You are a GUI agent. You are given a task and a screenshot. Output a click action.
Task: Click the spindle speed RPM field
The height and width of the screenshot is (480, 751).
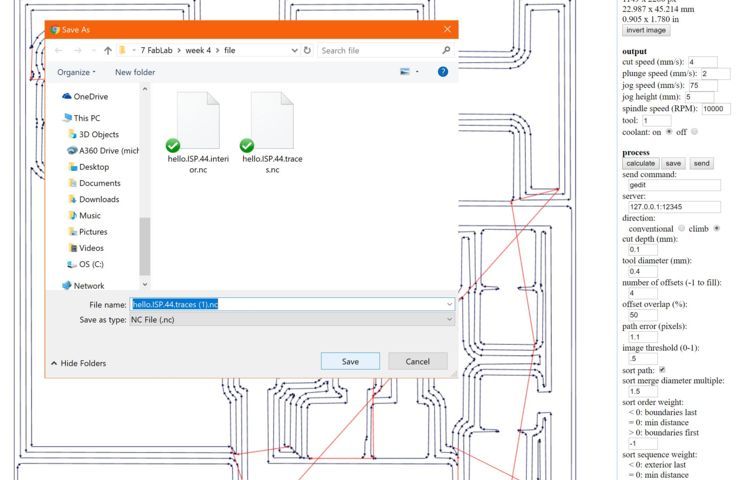(716, 109)
